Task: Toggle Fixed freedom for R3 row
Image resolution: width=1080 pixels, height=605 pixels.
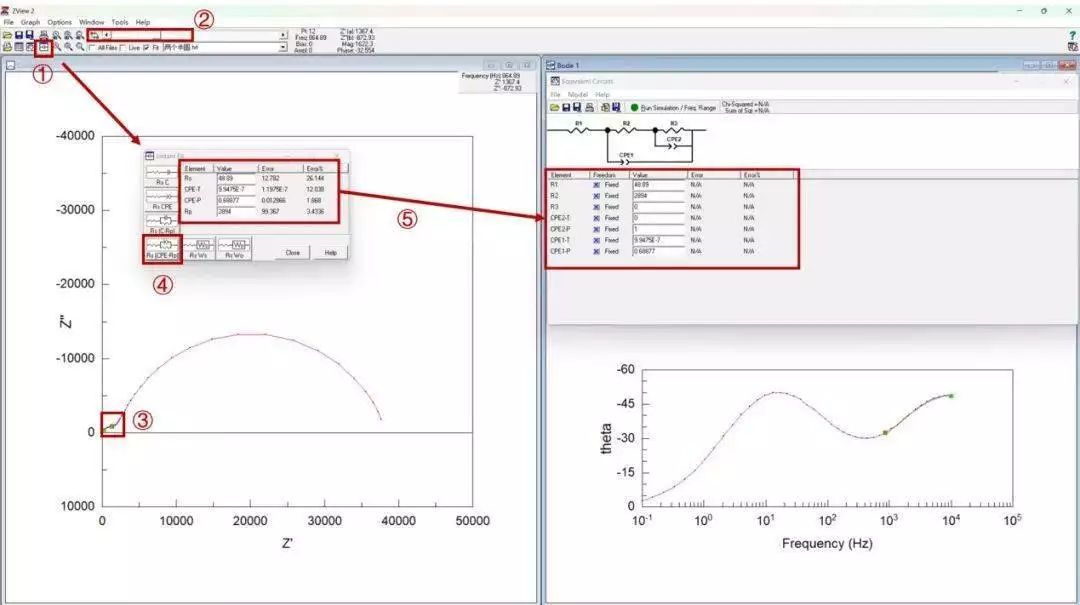Action: 596,207
